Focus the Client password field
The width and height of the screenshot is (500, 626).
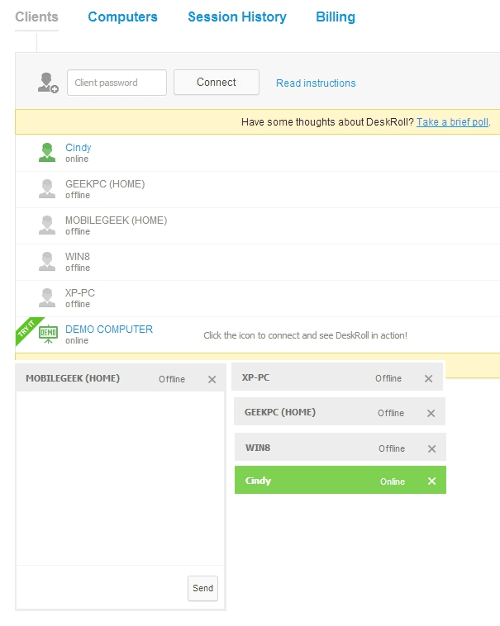(117, 83)
